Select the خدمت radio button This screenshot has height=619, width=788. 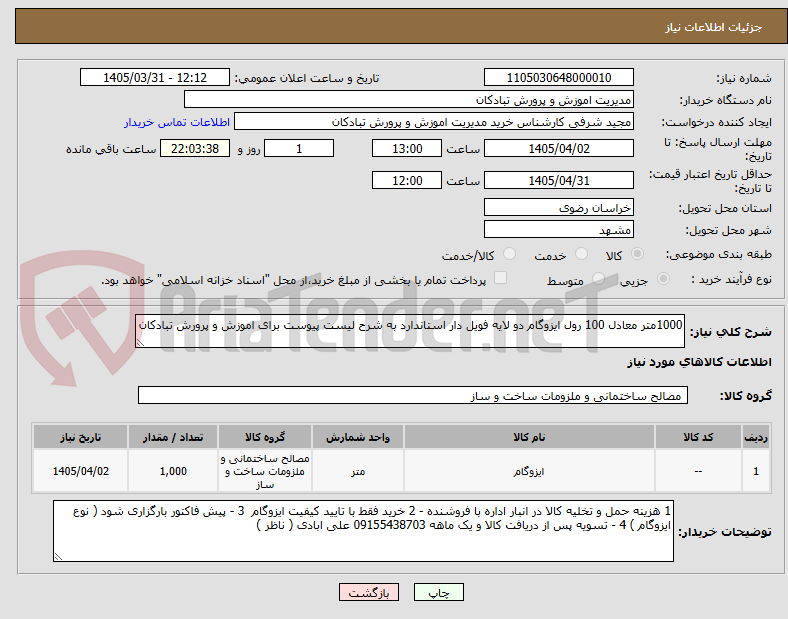click(581, 254)
